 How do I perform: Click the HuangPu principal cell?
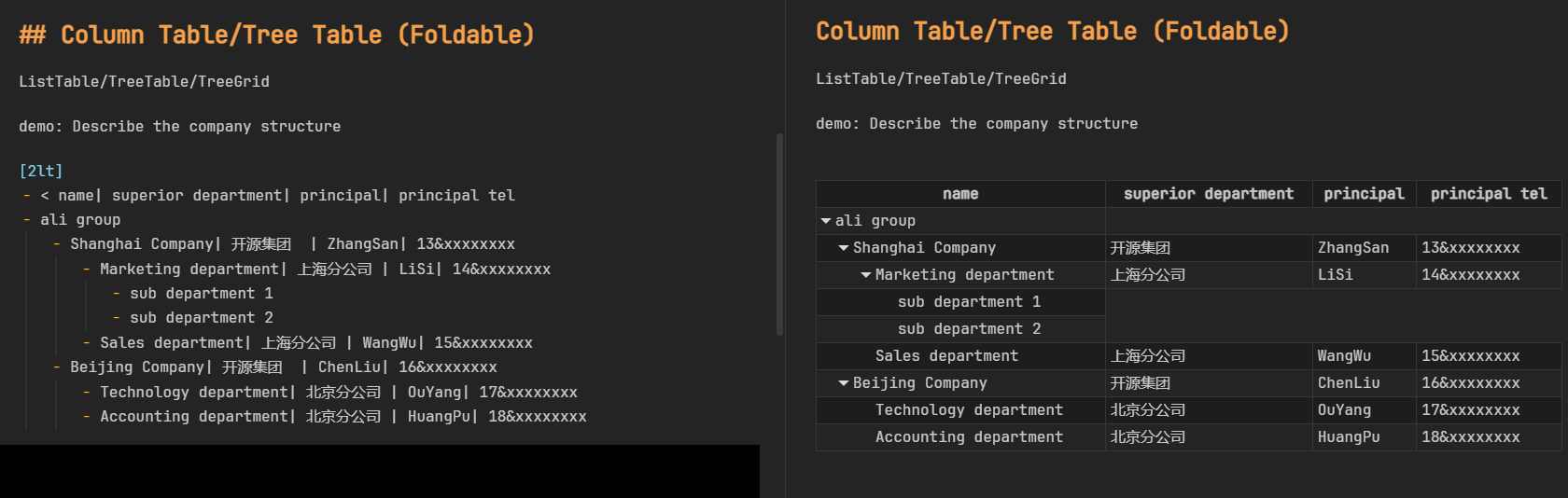tap(1349, 437)
